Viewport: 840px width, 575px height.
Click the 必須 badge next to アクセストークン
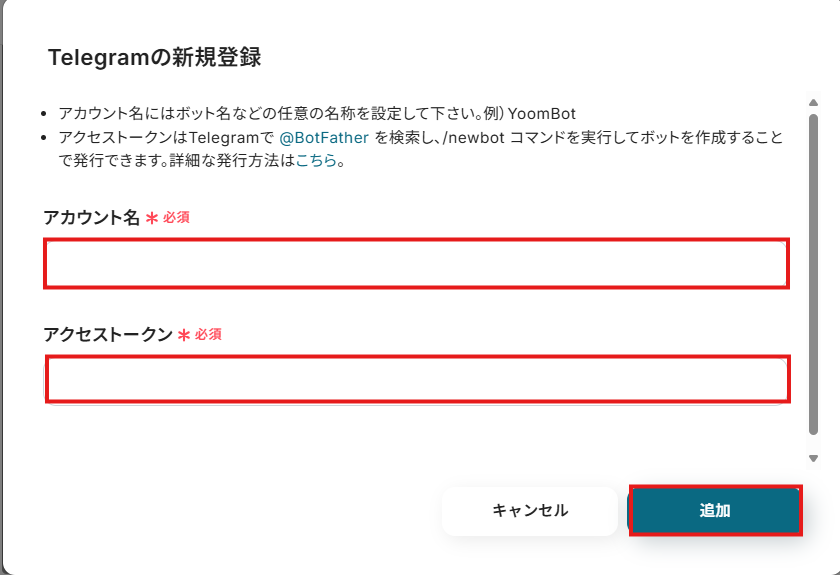click(208, 335)
